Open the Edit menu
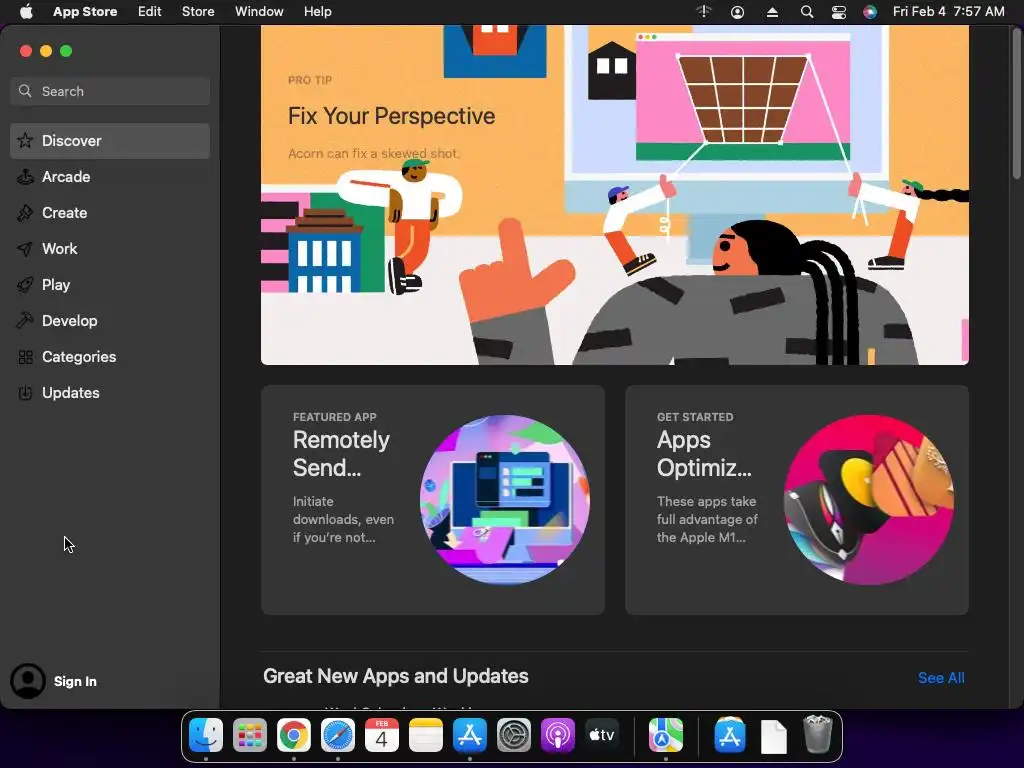 (150, 12)
